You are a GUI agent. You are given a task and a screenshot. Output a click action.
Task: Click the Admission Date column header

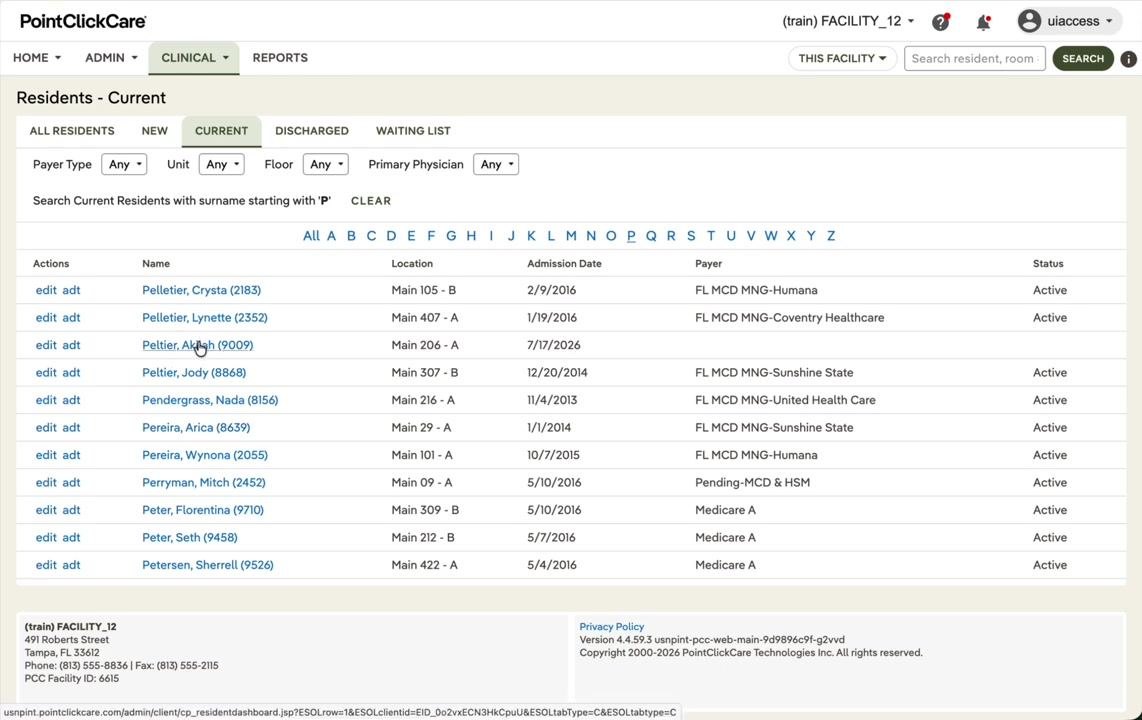pos(564,264)
